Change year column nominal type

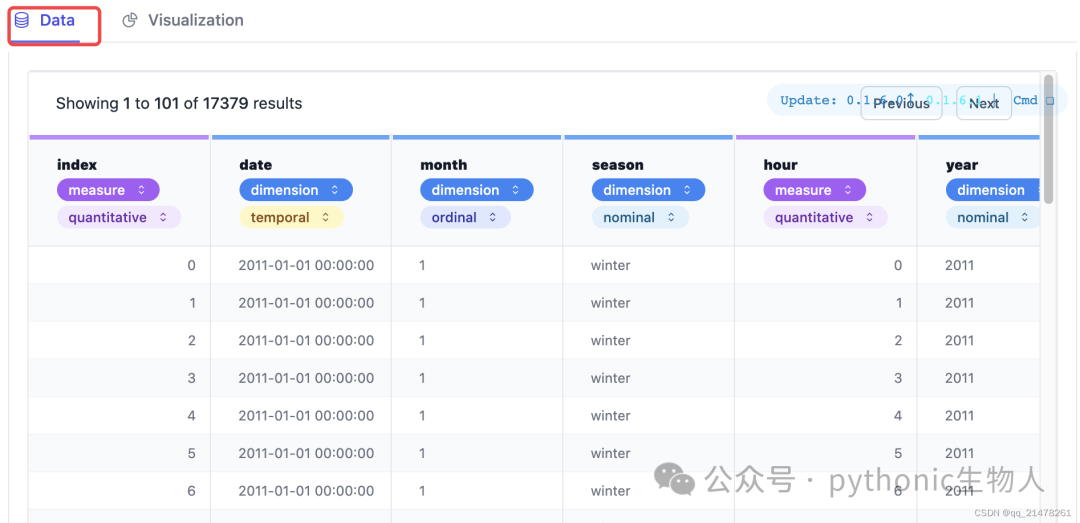pyautogui.click(x=993, y=217)
